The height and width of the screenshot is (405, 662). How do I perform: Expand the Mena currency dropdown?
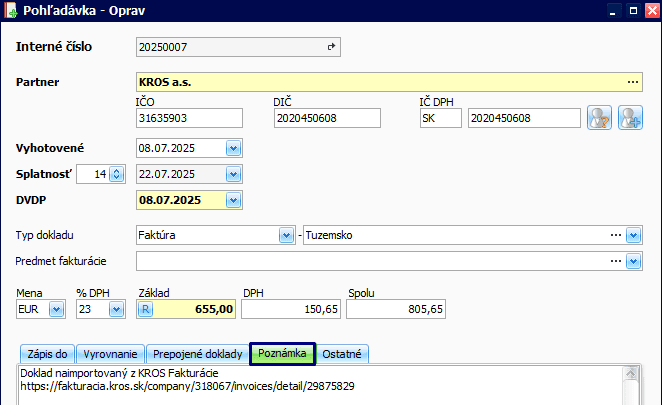tap(56, 310)
